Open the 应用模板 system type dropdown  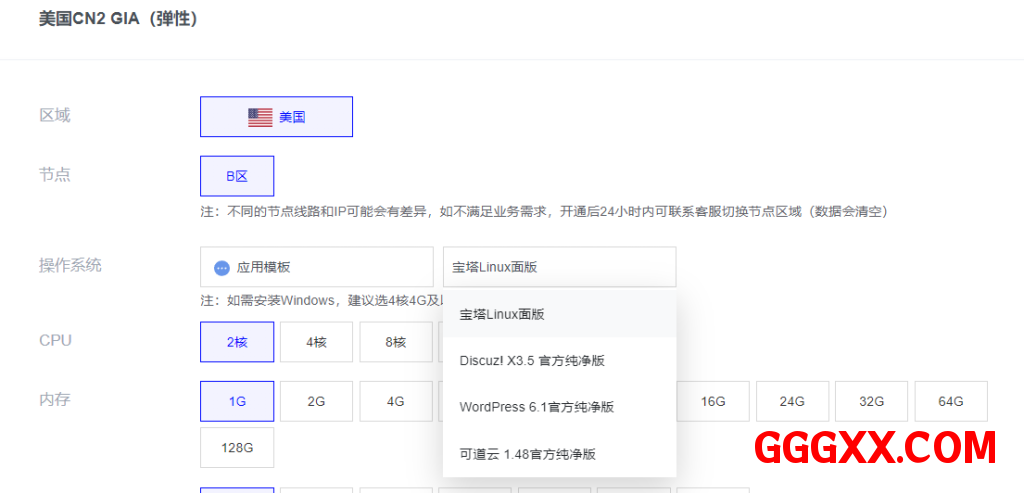coord(316,268)
